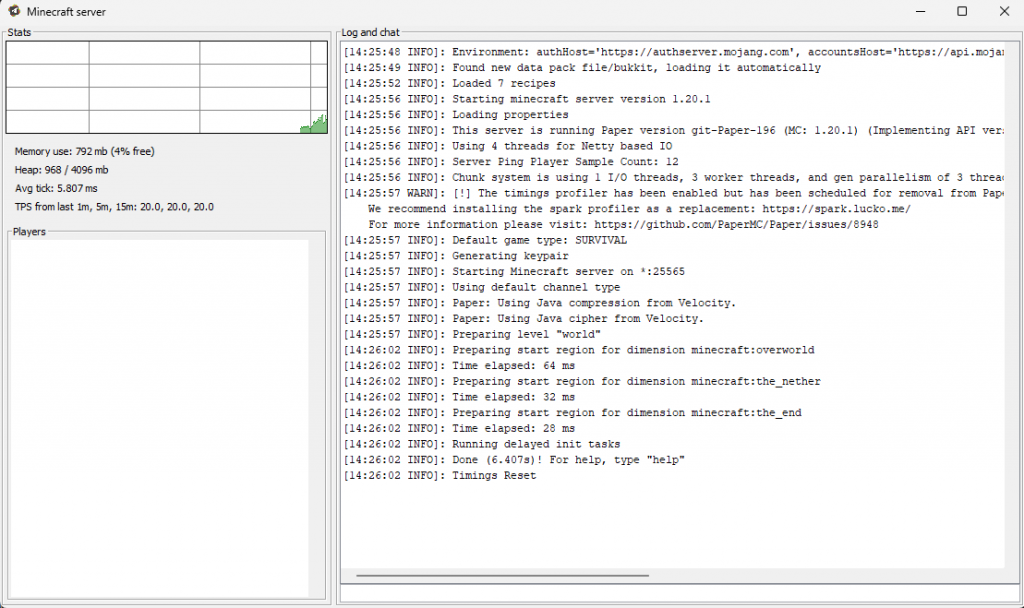
Task: Click the horizontal scrollbar under the log
Action: [x=503, y=575]
